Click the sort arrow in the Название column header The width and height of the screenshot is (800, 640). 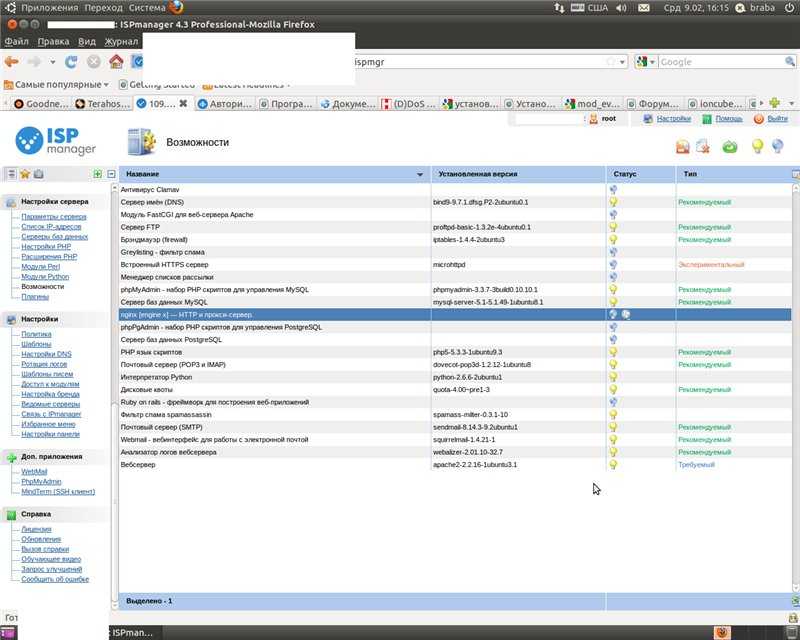tap(419, 175)
